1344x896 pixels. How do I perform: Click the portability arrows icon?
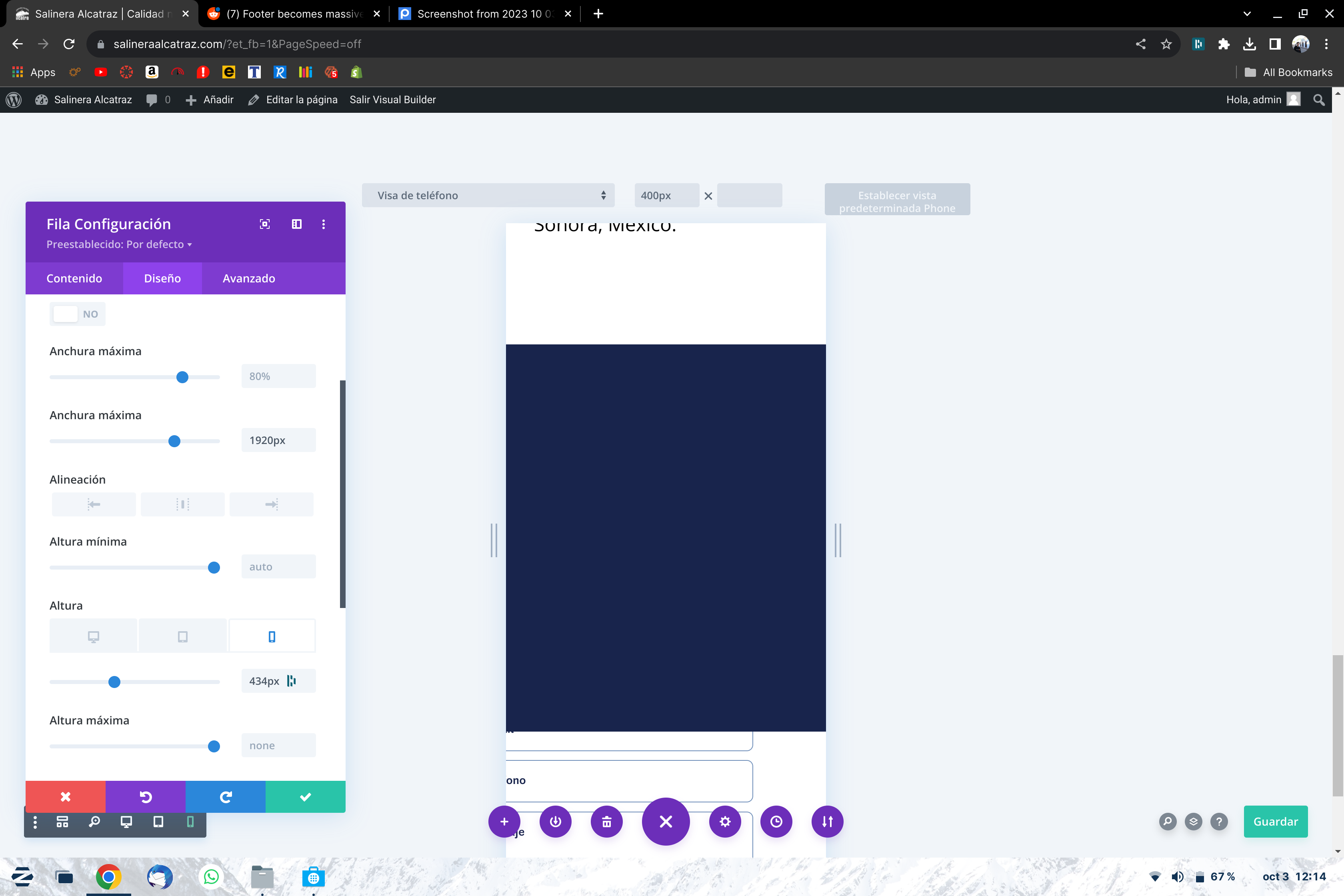827,821
